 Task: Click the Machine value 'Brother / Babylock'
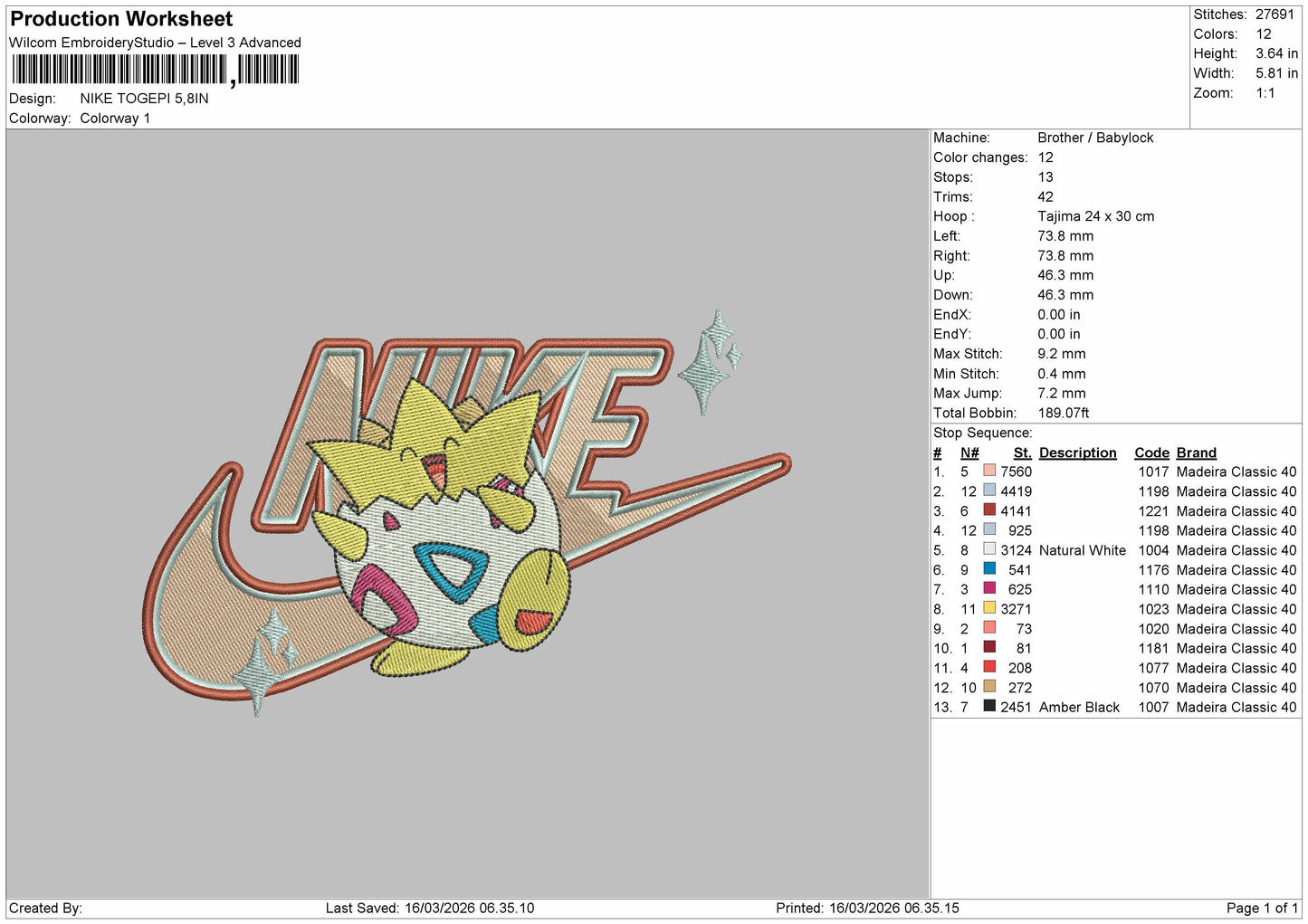1095,138
